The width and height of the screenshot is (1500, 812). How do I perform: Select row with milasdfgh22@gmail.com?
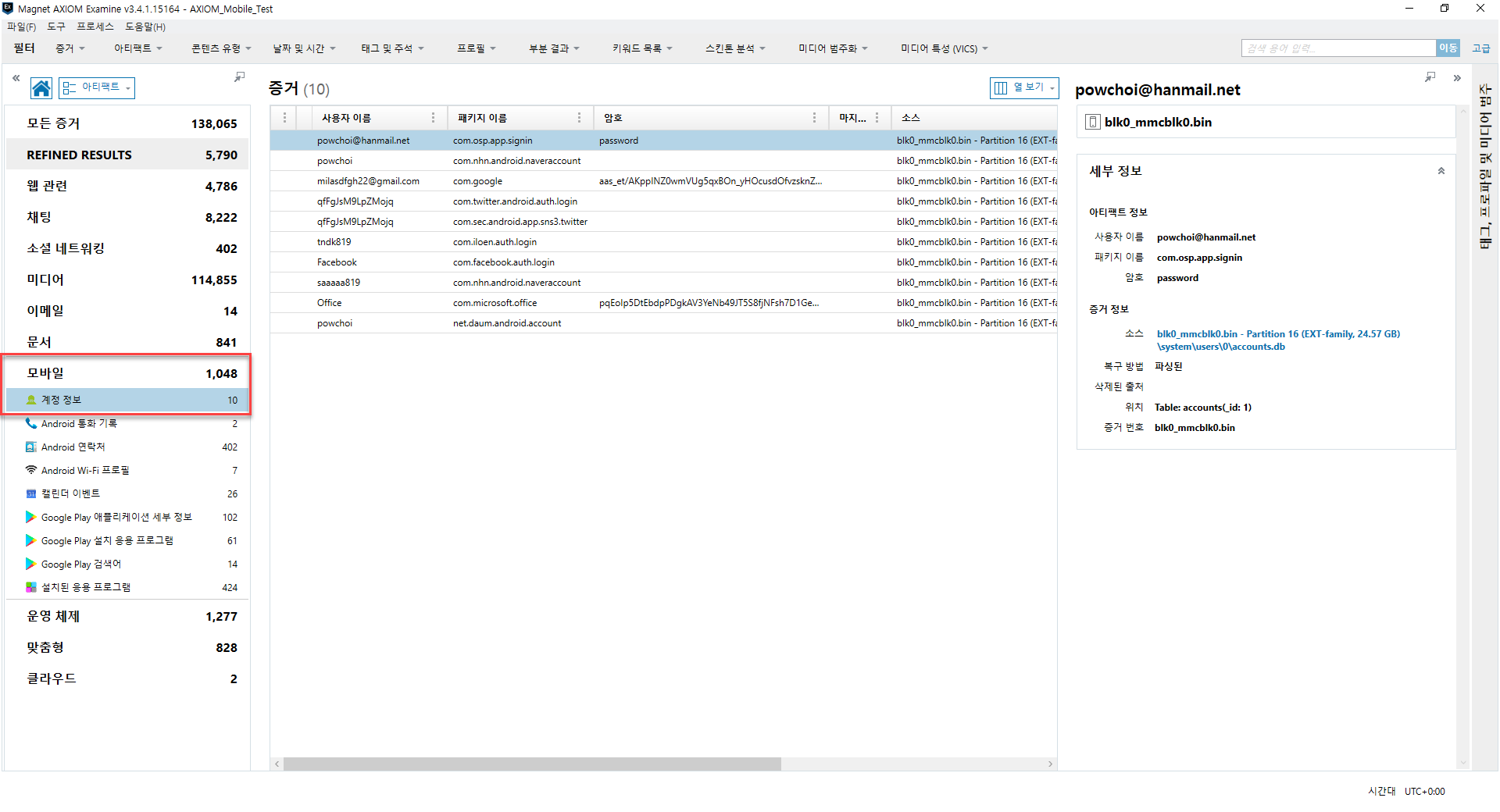[x=663, y=181]
